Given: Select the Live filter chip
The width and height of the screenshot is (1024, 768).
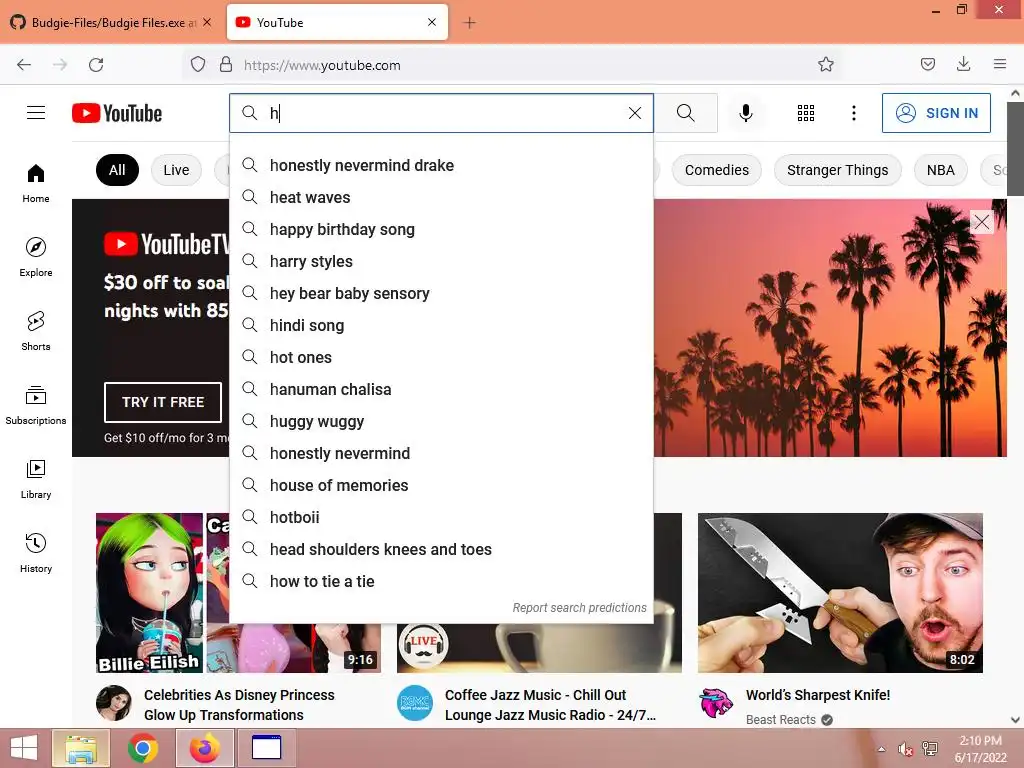Looking at the screenshot, I should pos(176,170).
